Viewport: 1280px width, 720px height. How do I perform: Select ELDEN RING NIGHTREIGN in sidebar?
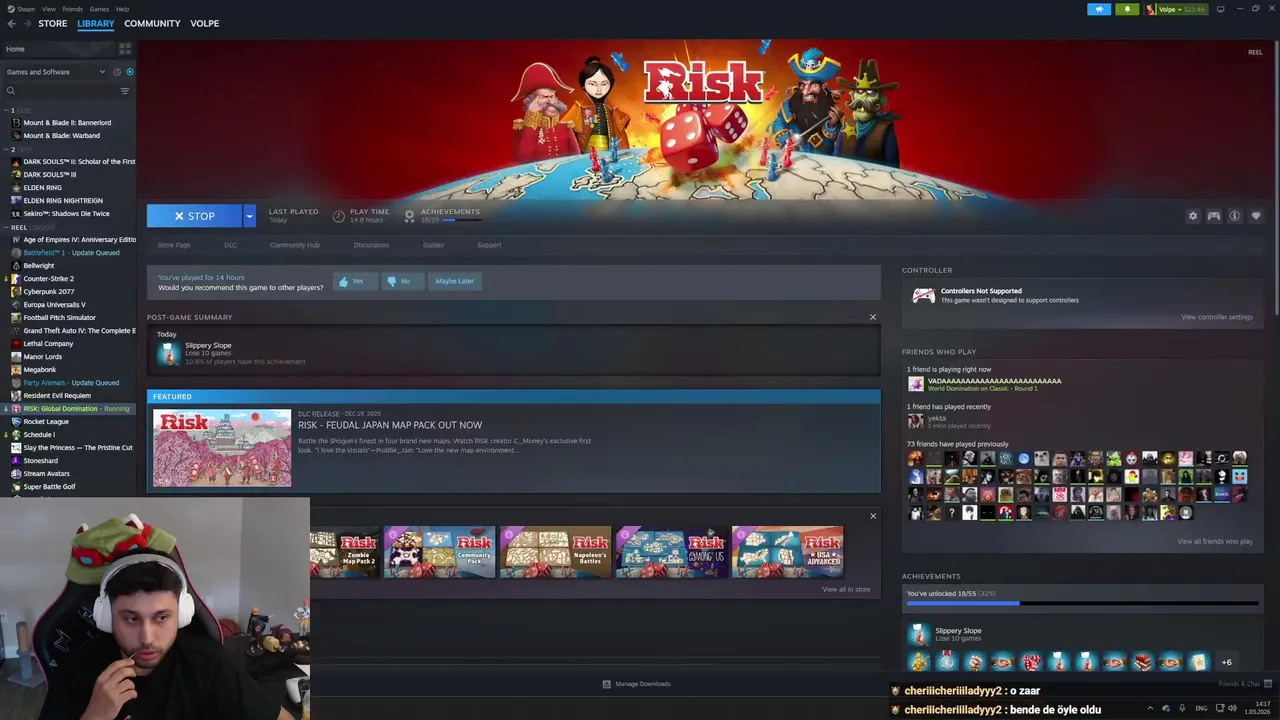pos(63,201)
